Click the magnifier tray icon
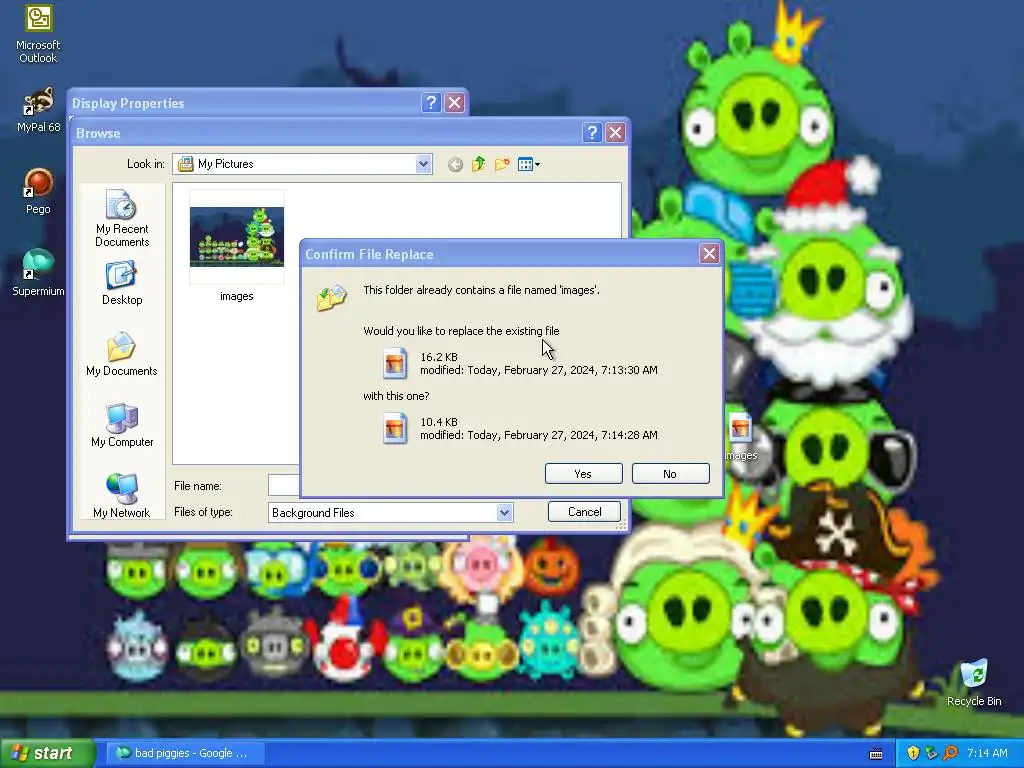This screenshot has width=1024, height=768. click(950, 753)
